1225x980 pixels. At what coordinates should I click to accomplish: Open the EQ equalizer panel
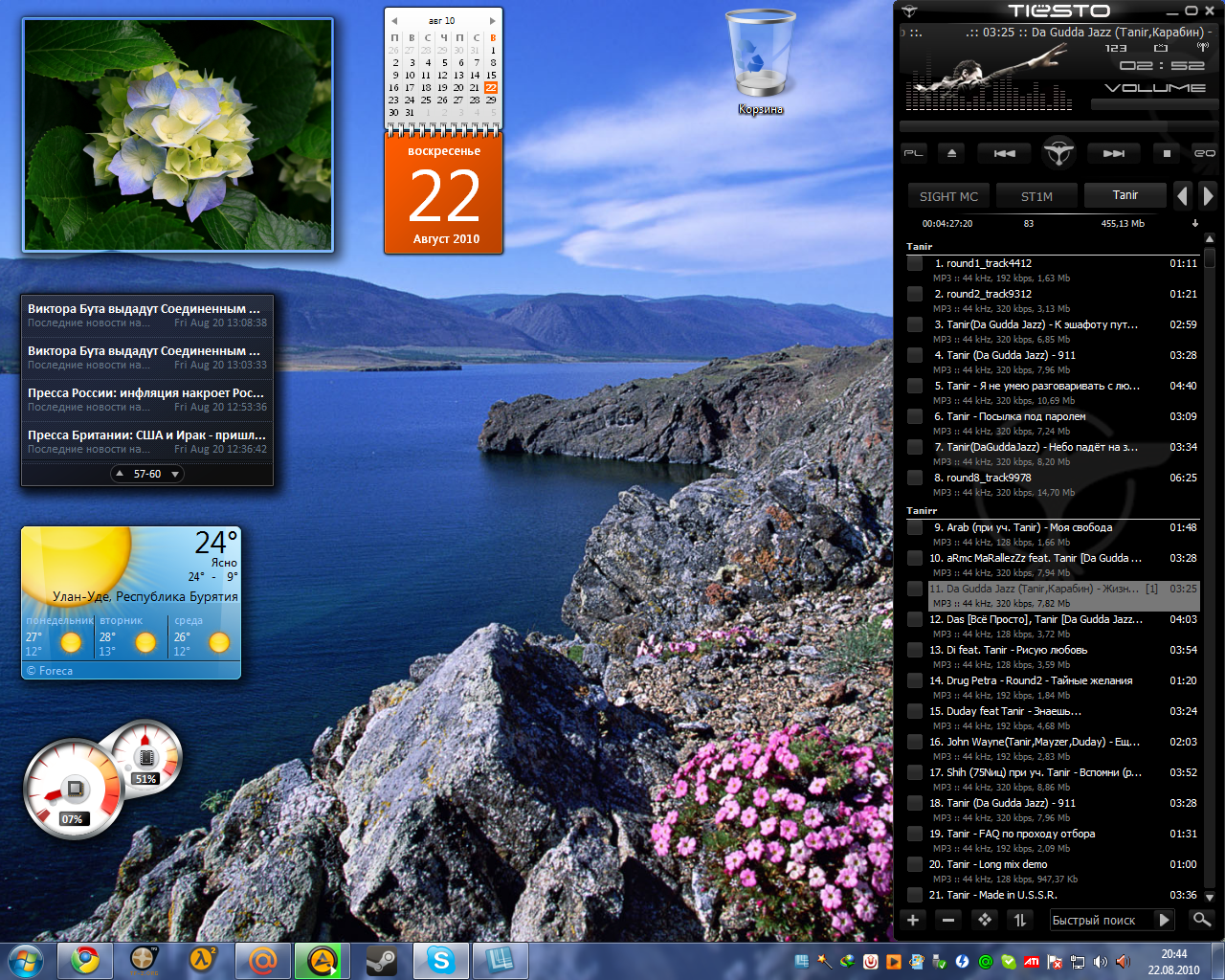pyautogui.click(x=1204, y=153)
